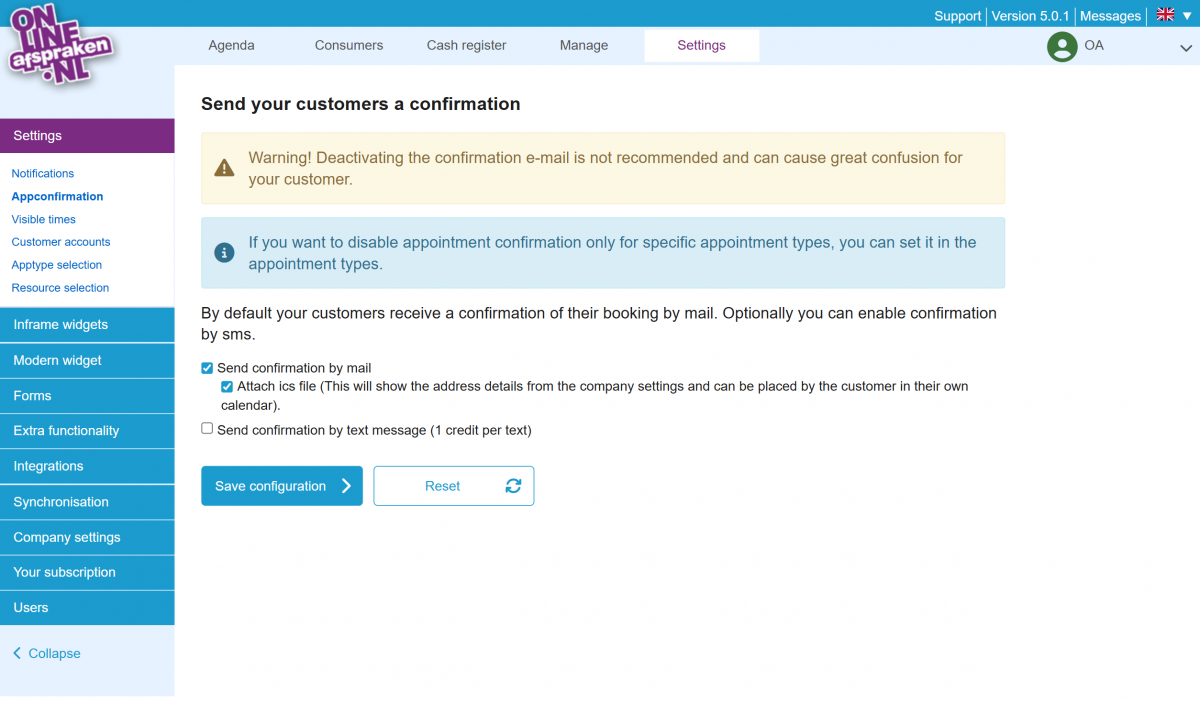Select Apptype selection in the sidebar
This screenshot has height=702, width=1200.
[x=57, y=264]
